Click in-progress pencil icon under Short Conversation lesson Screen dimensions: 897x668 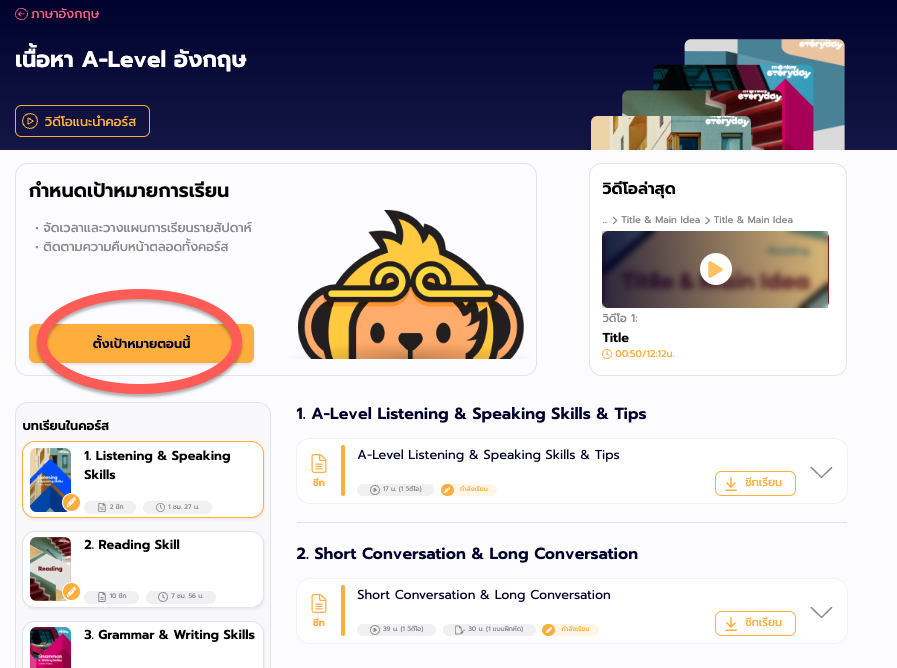coord(549,630)
